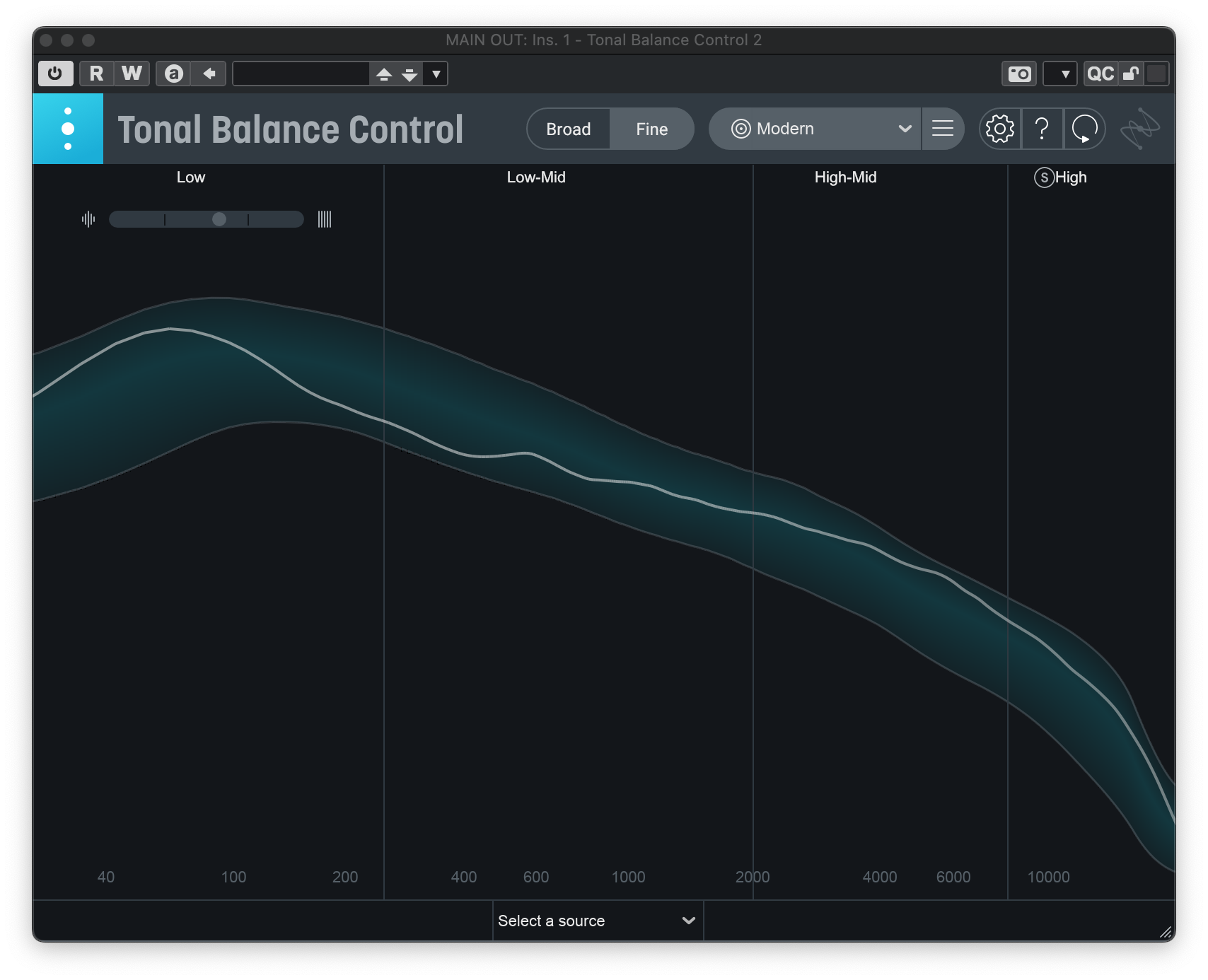Click the camera snapshot icon
This screenshot has width=1208, height=980.
click(1019, 74)
